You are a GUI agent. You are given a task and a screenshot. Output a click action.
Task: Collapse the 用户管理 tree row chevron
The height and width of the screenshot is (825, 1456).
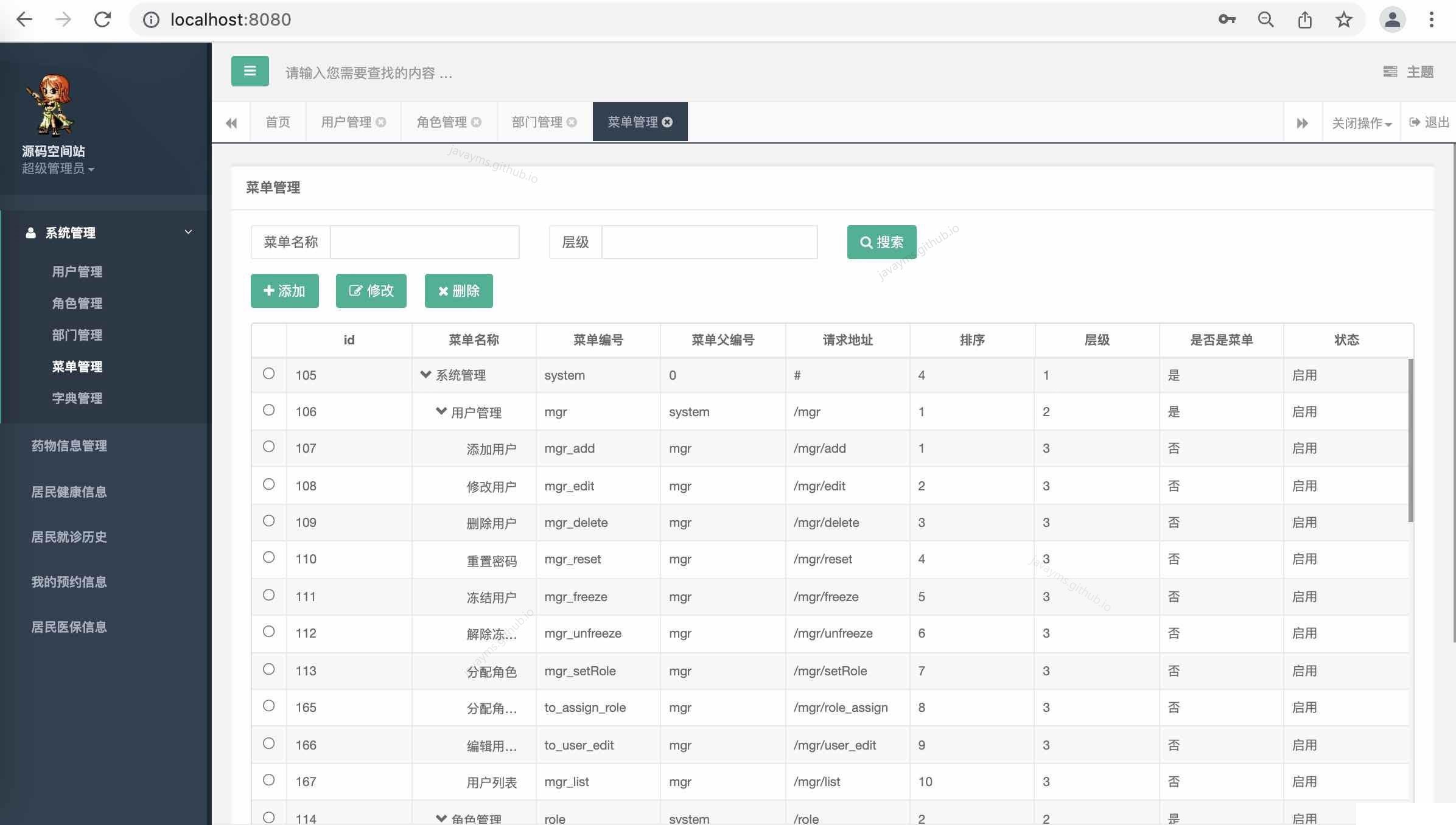coord(441,411)
